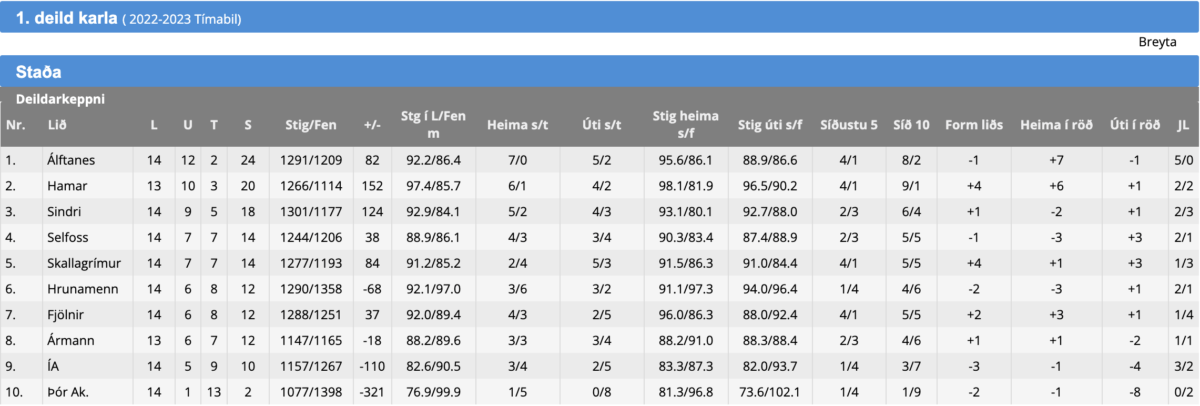Click the Breyta link
Image resolution: width=1200 pixels, height=406 pixels.
[1157, 43]
